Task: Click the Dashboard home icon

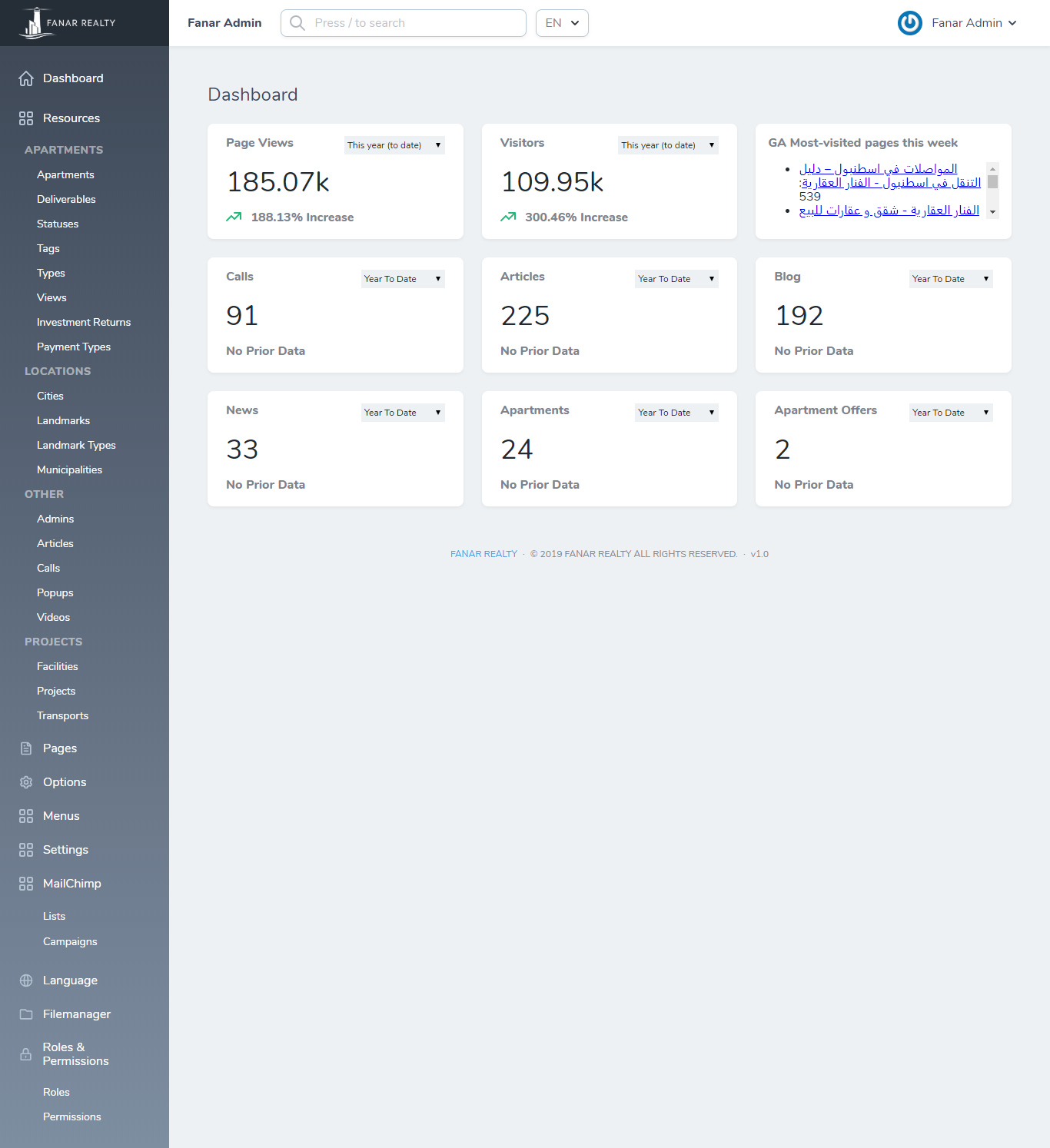Action: 26,78
